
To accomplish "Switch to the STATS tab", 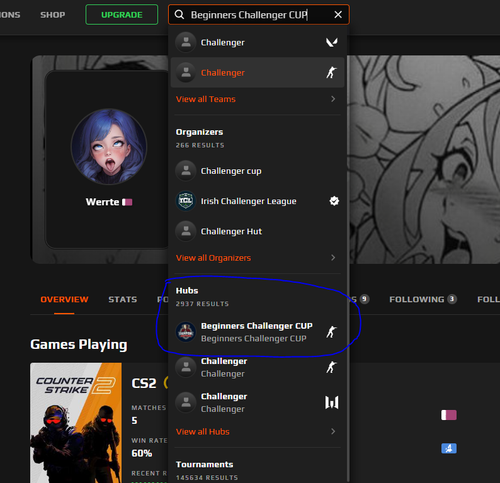I will 123,299.
